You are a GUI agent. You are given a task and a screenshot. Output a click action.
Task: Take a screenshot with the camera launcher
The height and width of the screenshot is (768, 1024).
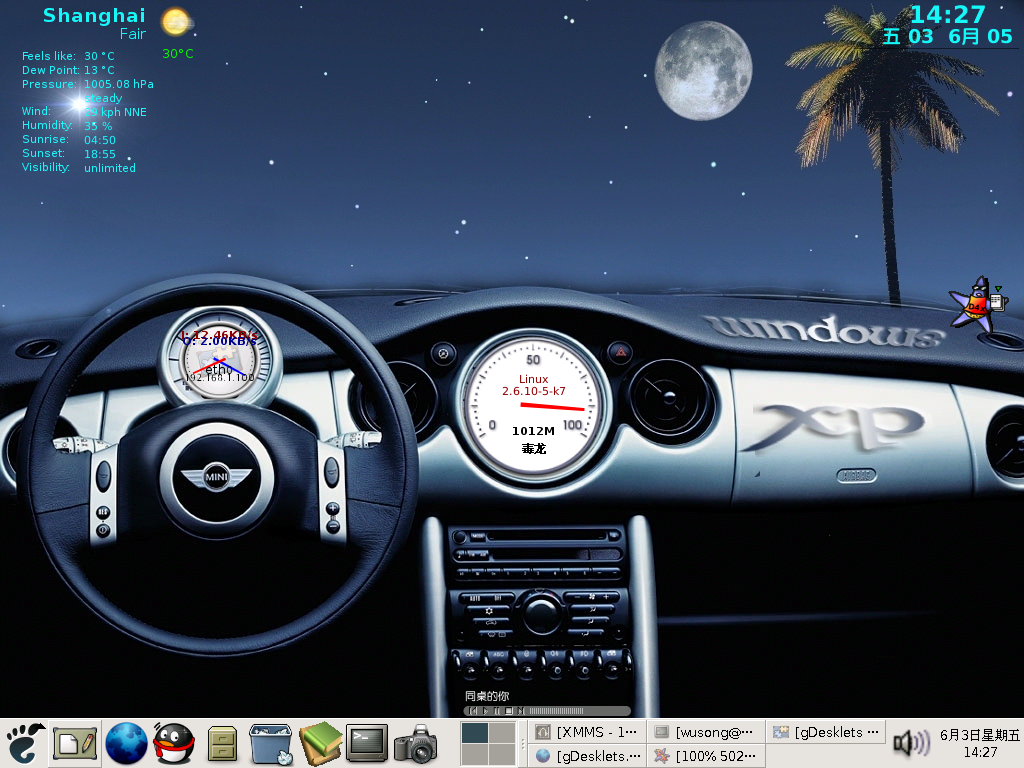(416, 744)
